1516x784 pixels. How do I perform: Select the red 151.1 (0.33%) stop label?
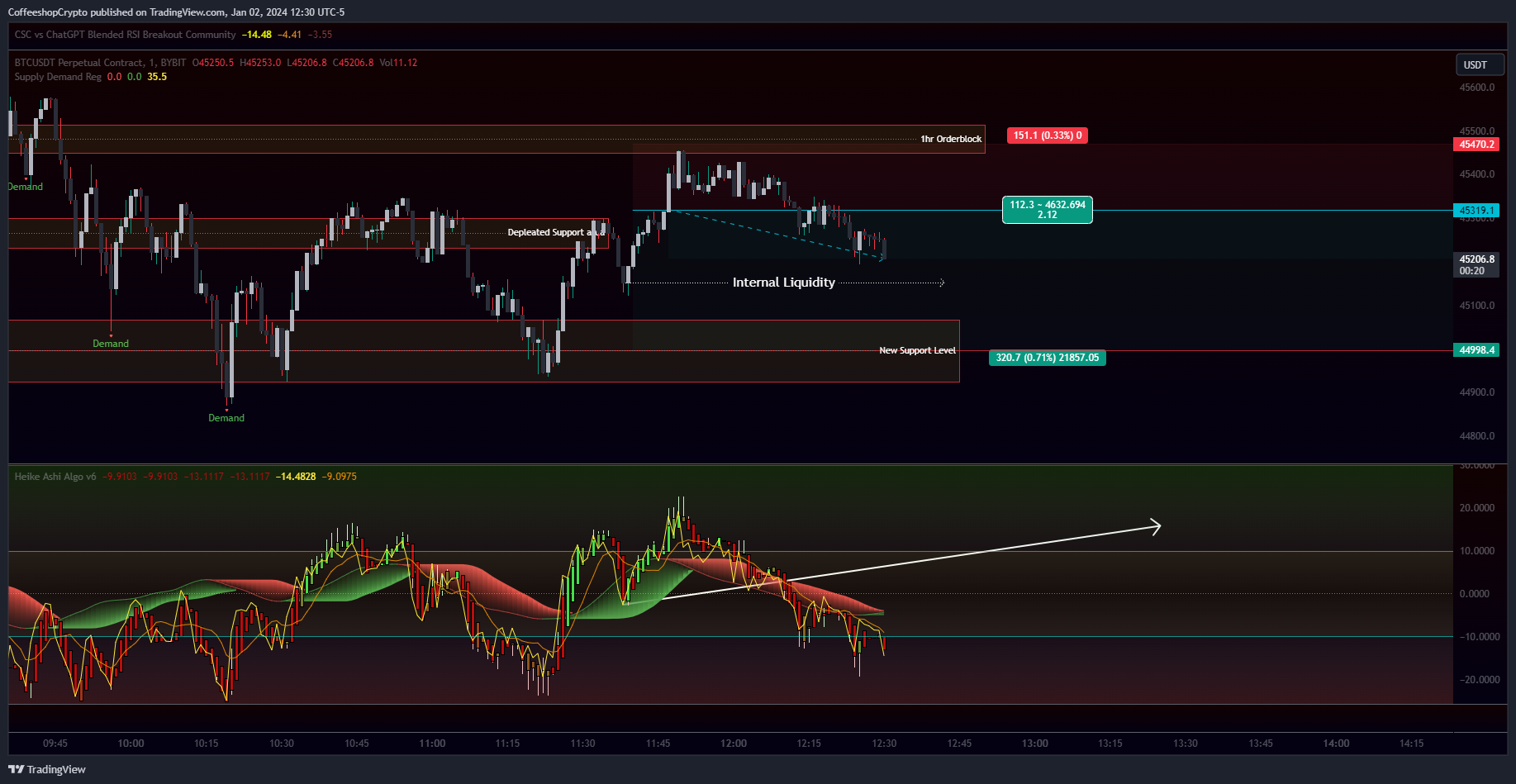1047,135
